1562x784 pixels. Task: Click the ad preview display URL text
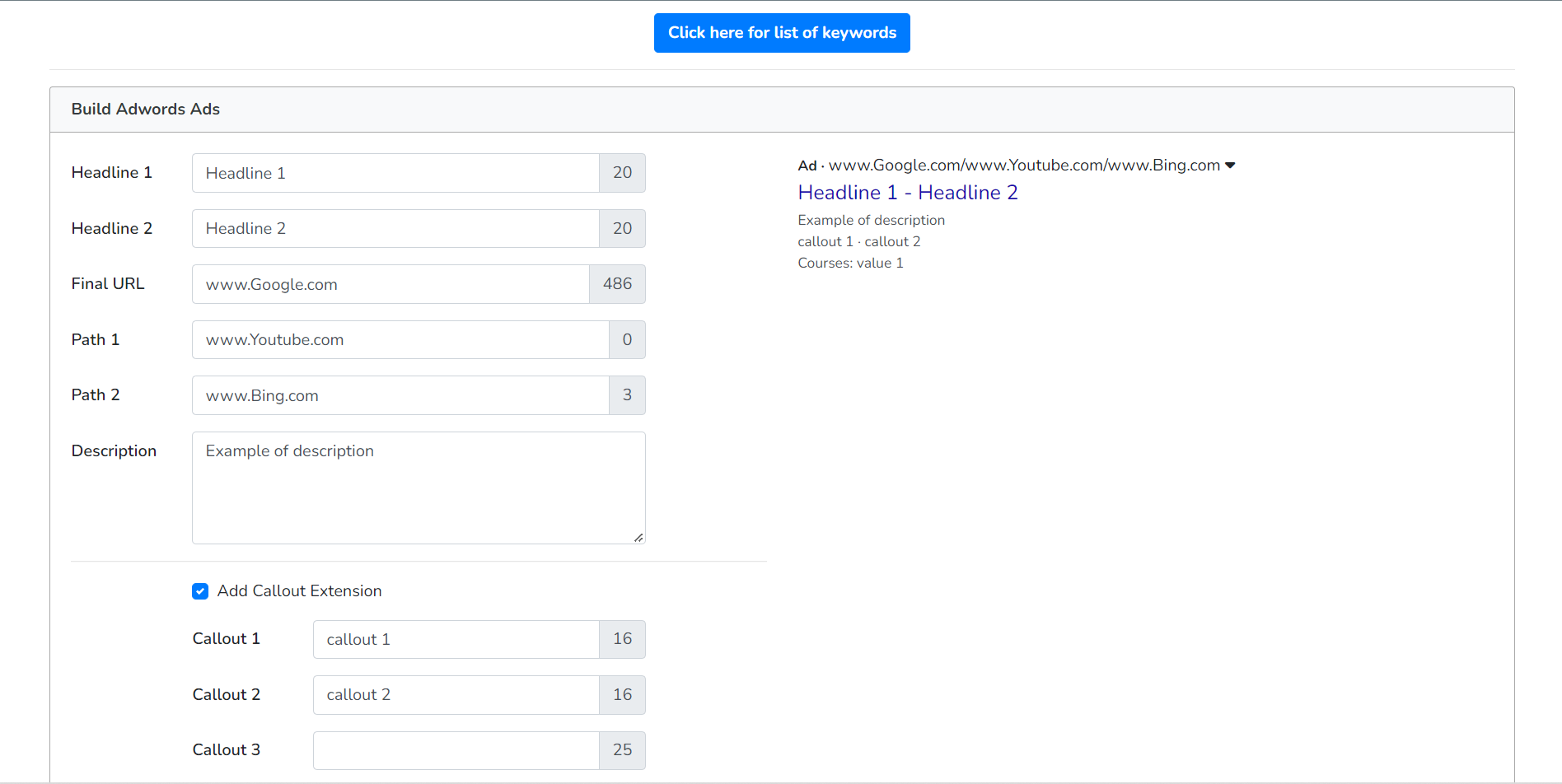pyautogui.click(x=1023, y=166)
